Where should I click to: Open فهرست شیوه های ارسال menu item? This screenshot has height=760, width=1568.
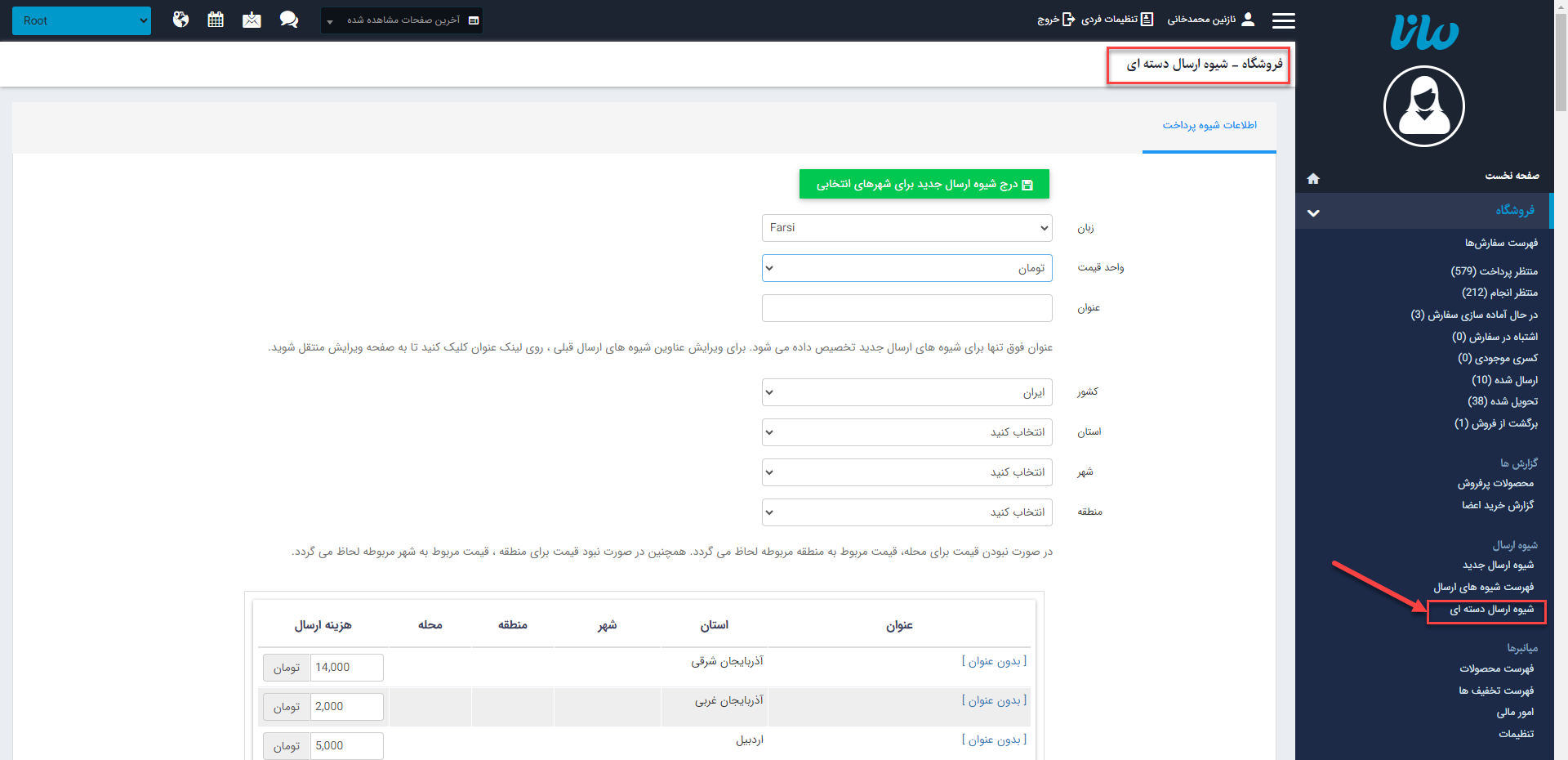tap(1483, 587)
